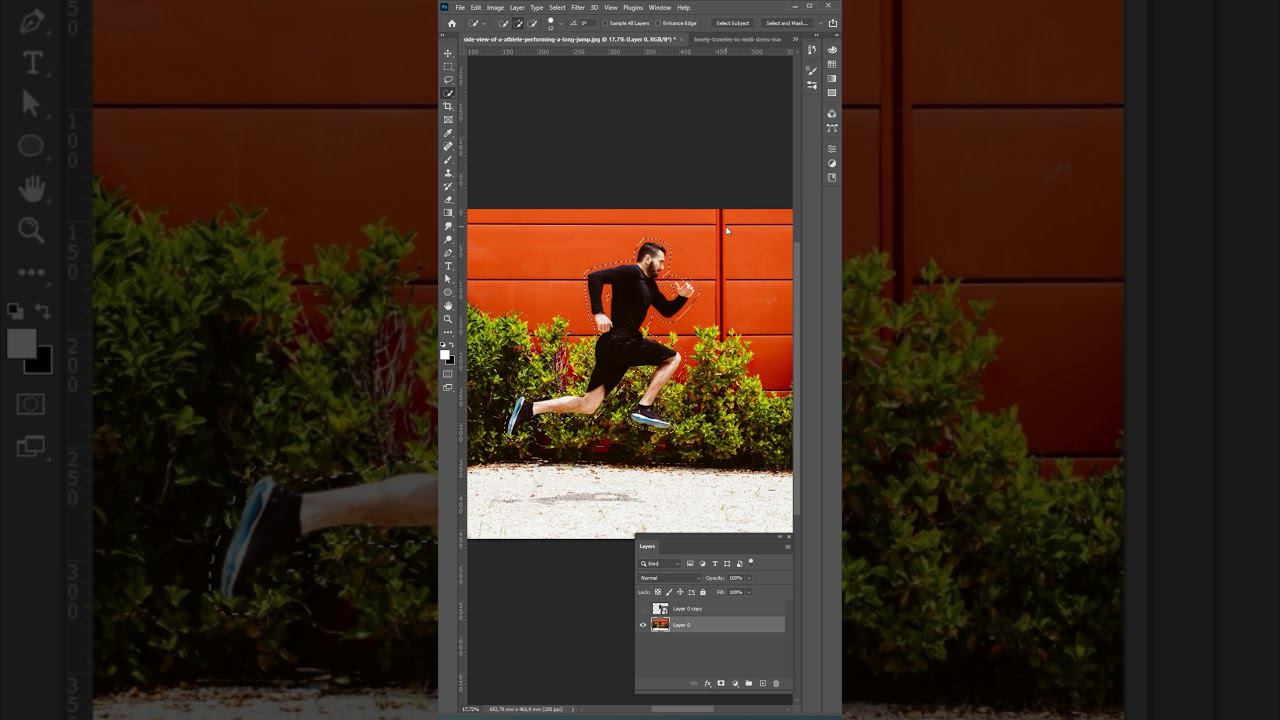Select the Eraser tool
This screenshot has width=1280, height=720.
tap(448, 200)
